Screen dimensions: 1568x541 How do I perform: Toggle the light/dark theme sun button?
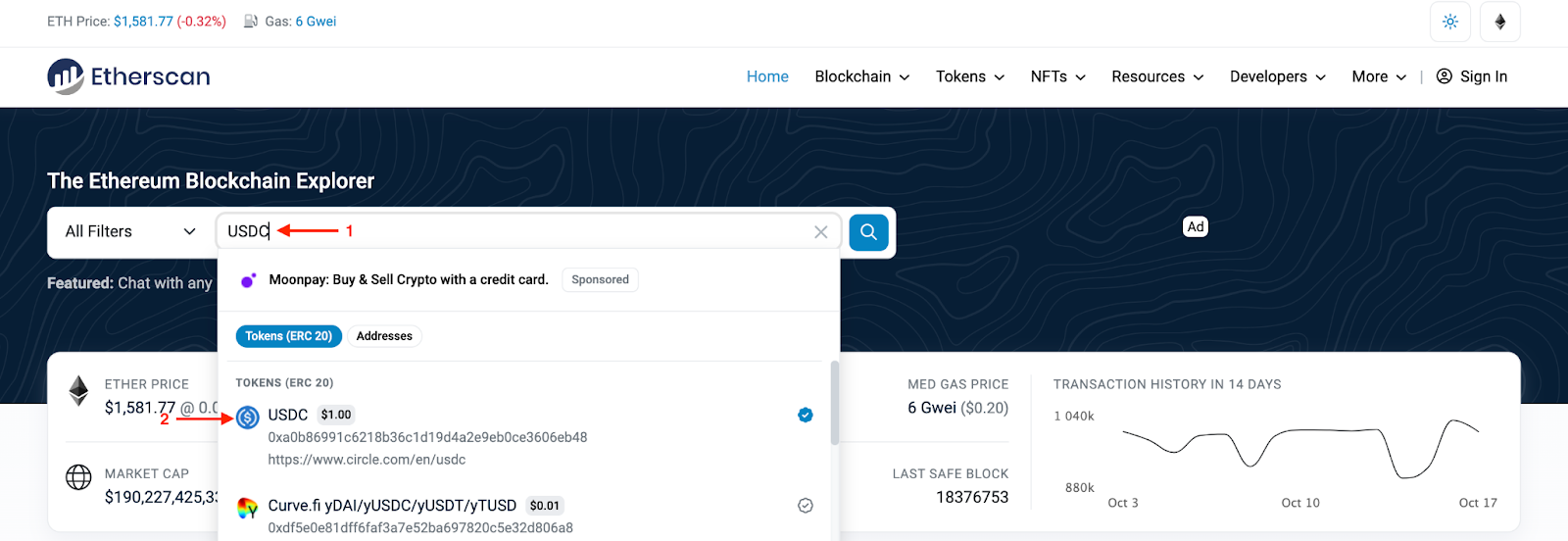click(x=1450, y=22)
